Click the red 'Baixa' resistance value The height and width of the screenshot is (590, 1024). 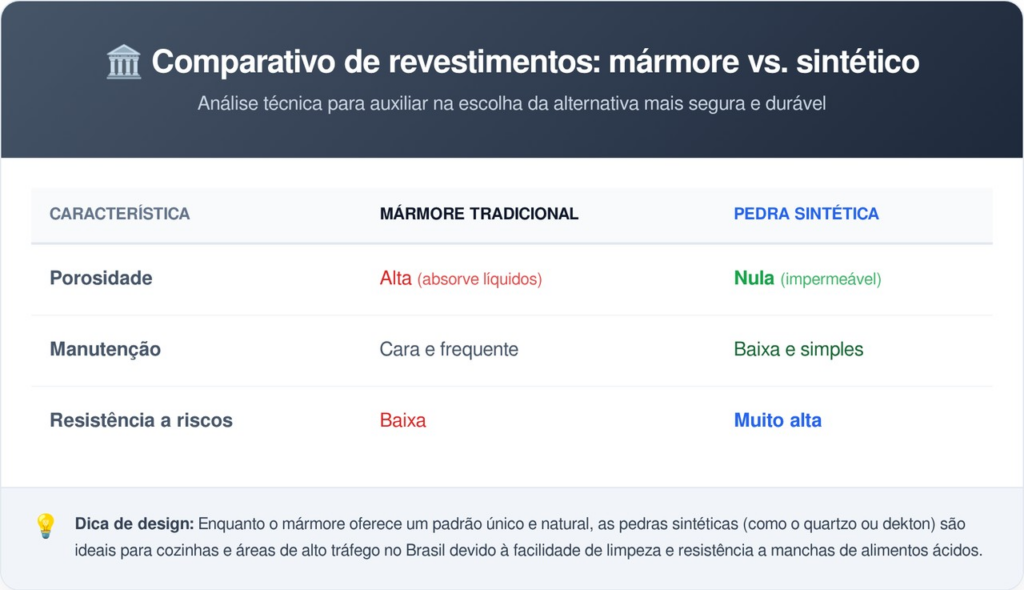tap(403, 420)
